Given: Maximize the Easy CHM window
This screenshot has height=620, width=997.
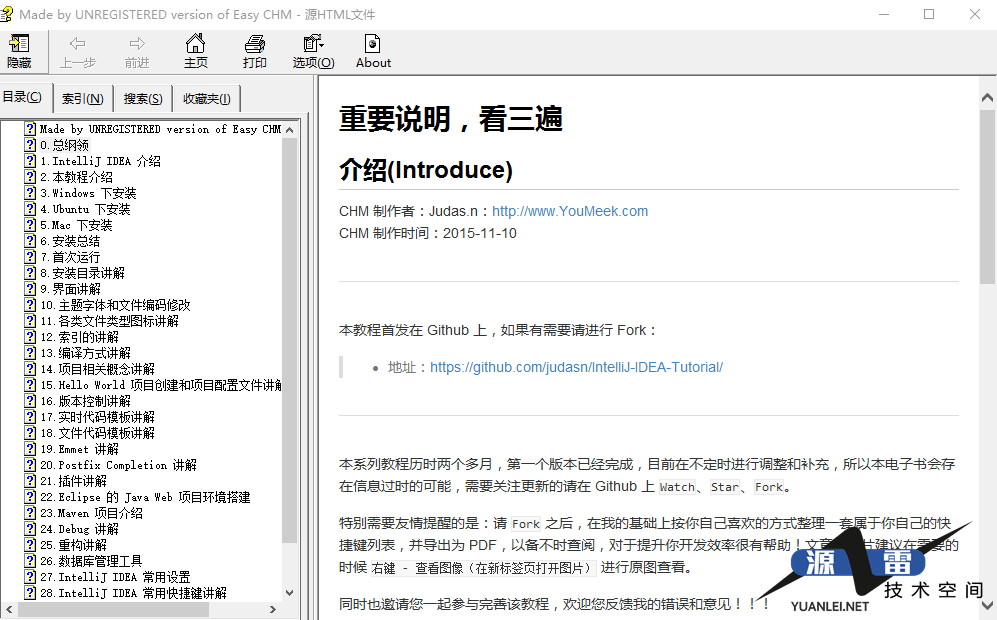Looking at the screenshot, I should 929,14.
